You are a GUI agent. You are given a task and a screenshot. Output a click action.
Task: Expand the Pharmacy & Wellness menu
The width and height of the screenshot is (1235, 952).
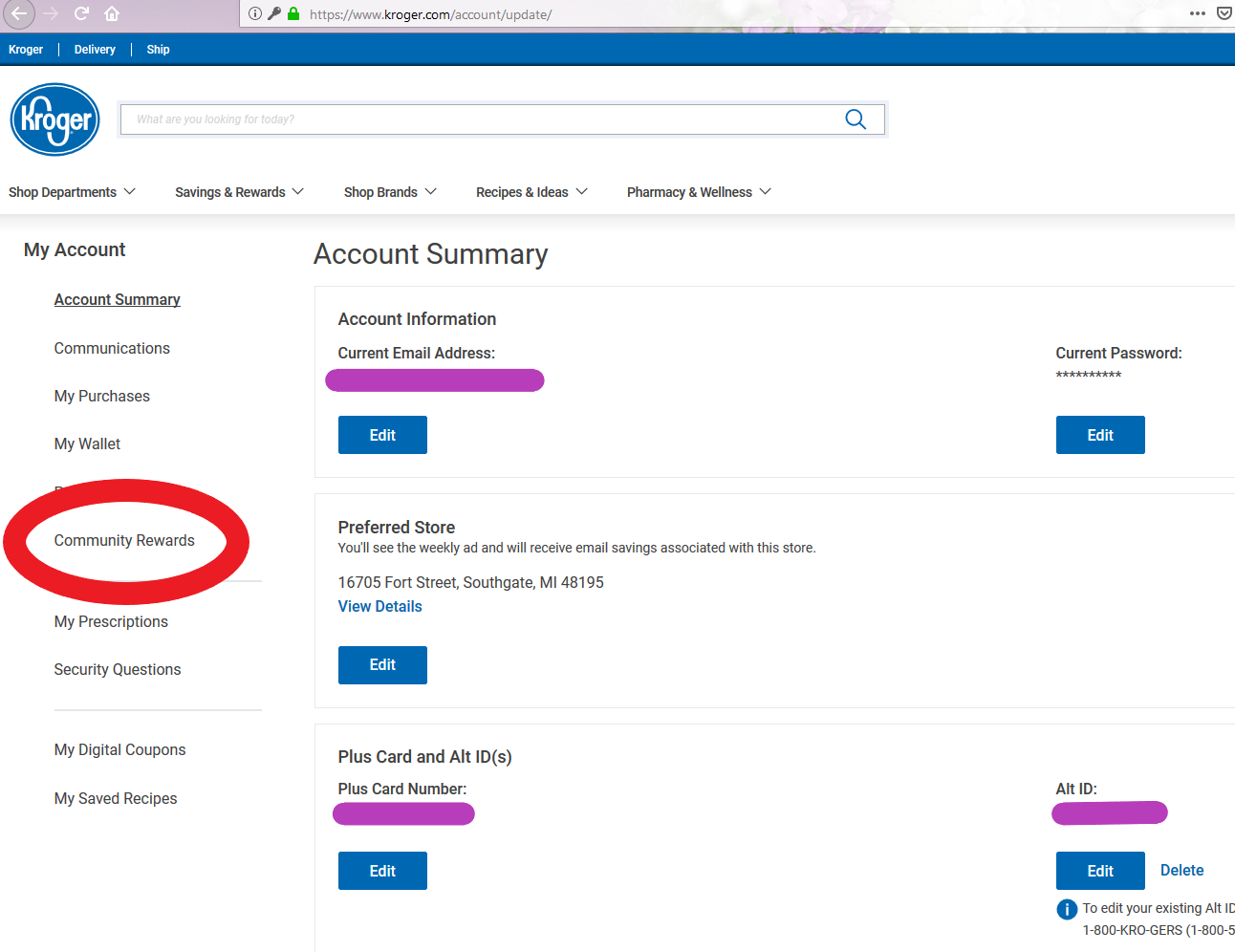pyautogui.click(x=699, y=192)
